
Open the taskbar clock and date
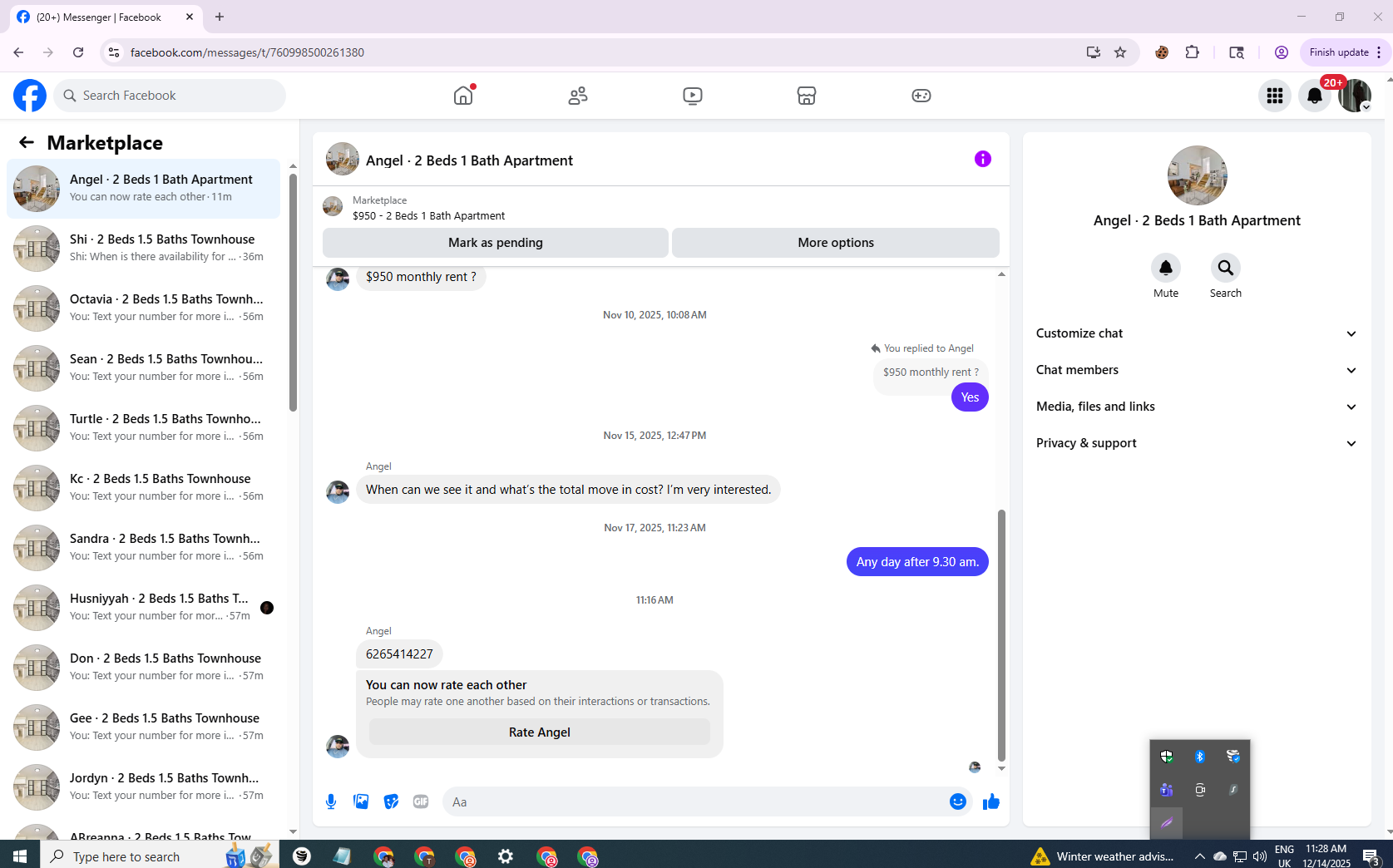click(1326, 856)
